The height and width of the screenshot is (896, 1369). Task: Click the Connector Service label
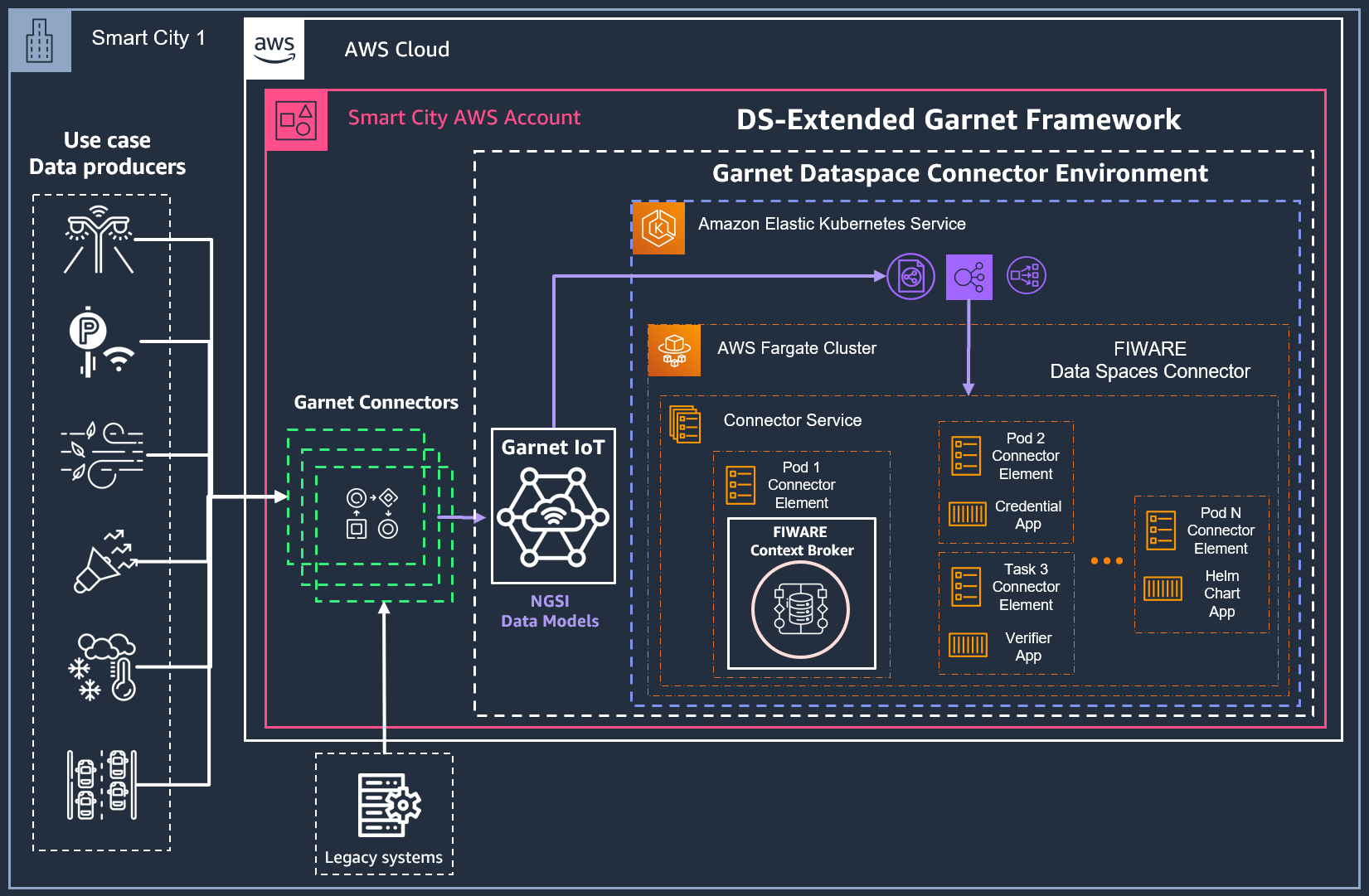[793, 420]
